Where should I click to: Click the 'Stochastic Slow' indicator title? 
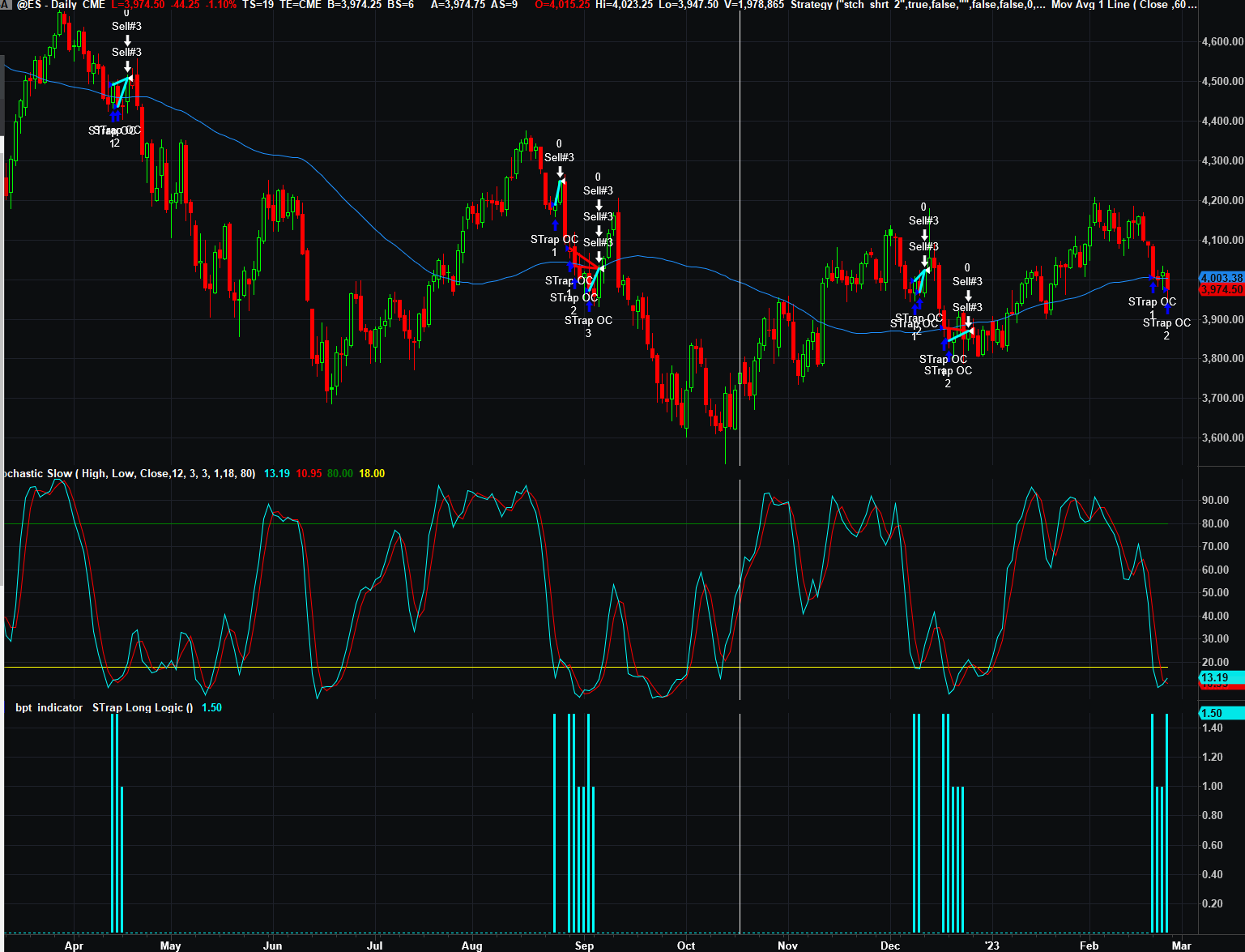pos(38,473)
